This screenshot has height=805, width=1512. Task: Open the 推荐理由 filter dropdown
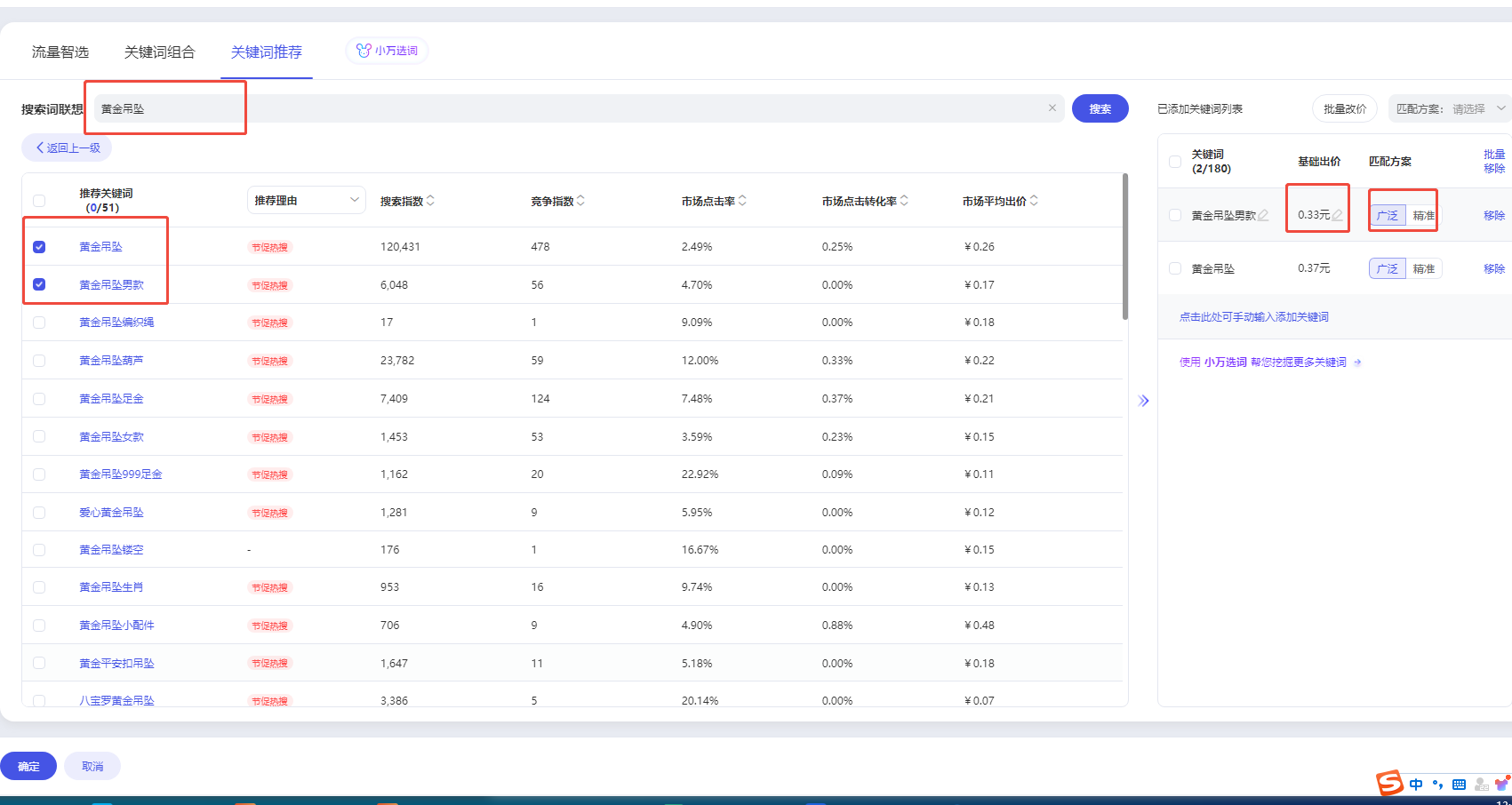(306, 201)
